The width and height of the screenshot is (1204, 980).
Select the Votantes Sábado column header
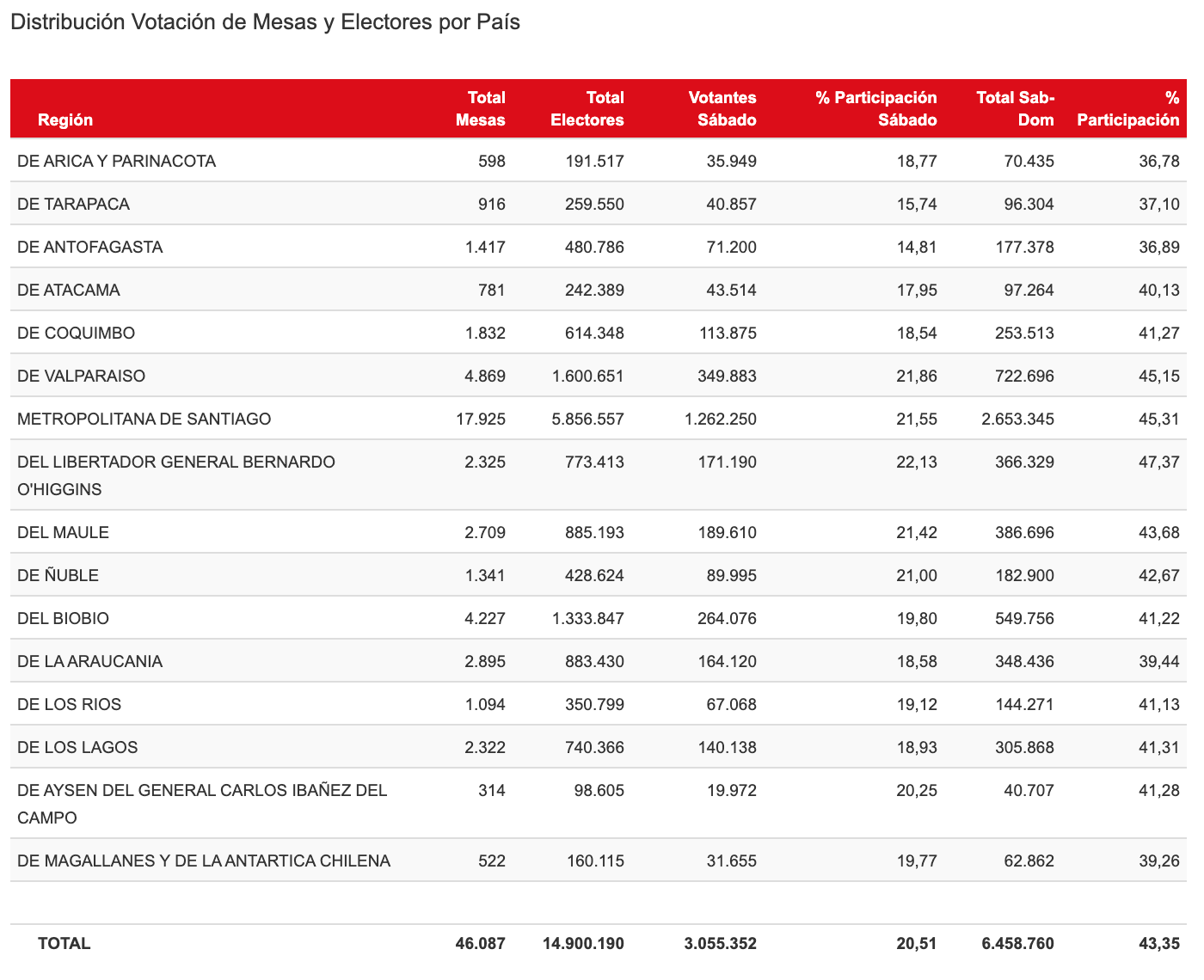tap(722, 108)
